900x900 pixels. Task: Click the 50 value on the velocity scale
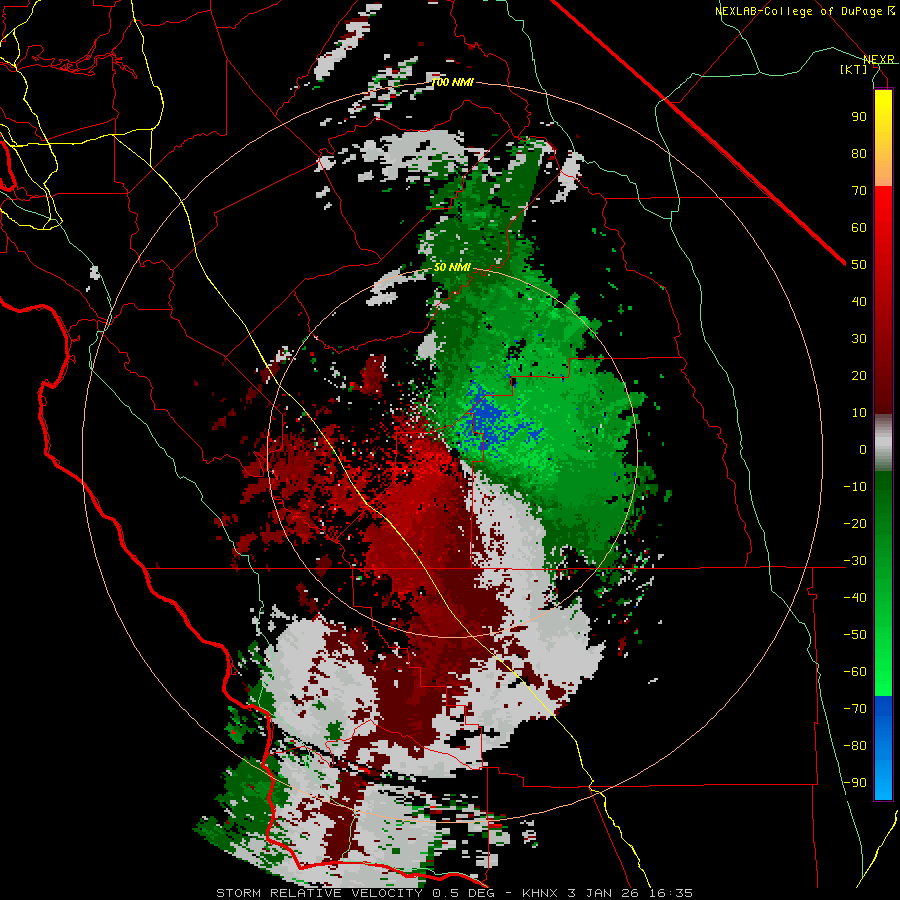(859, 265)
